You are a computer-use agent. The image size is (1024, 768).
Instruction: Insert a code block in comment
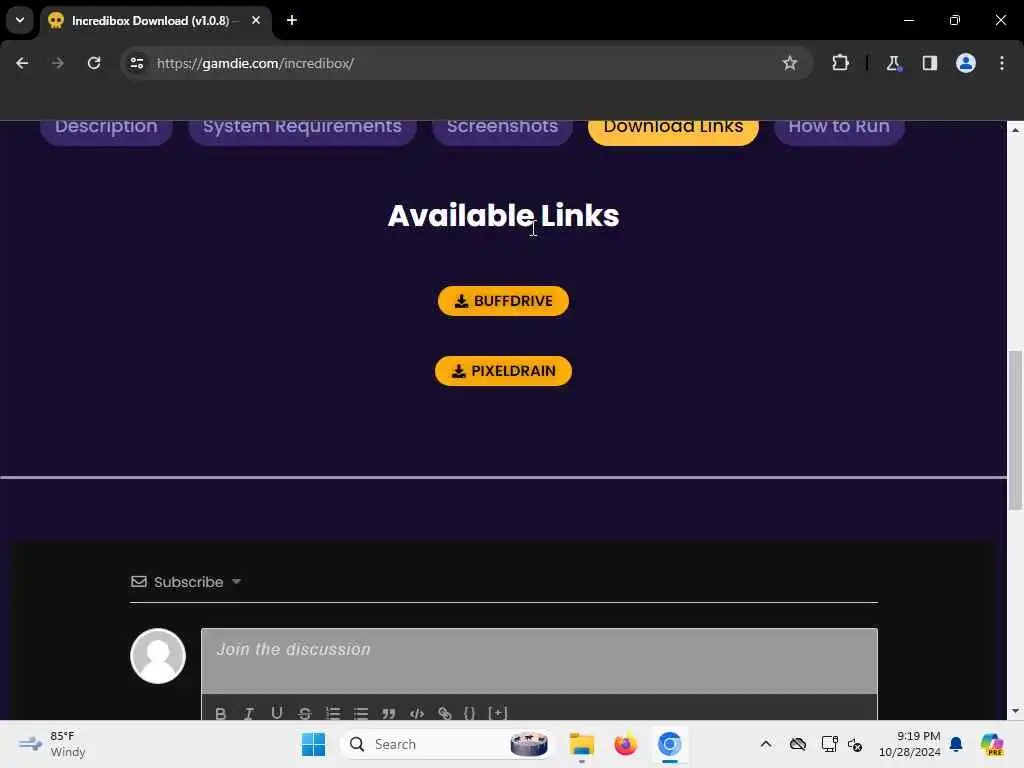click(x=417, y=713)
